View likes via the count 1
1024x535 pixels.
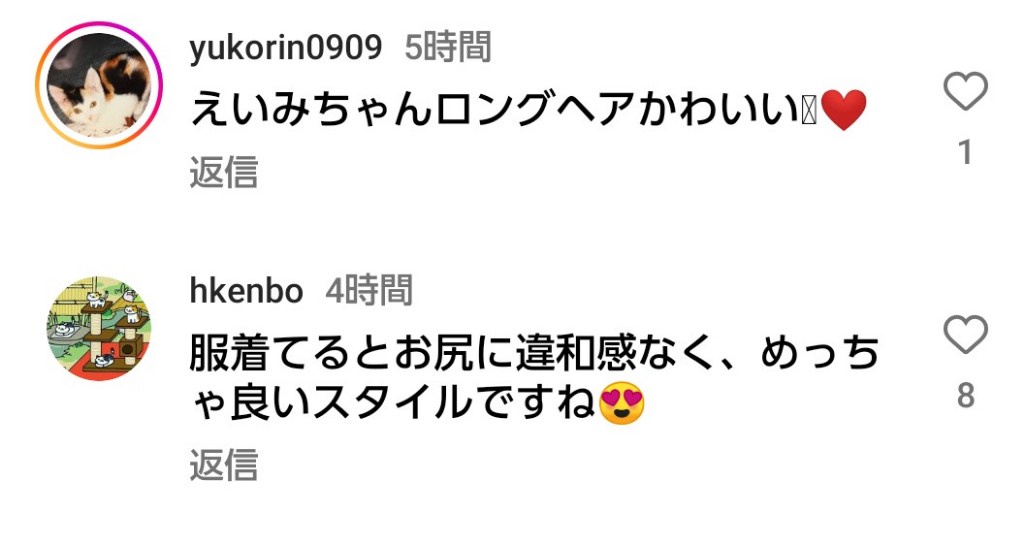pos(965,152)
